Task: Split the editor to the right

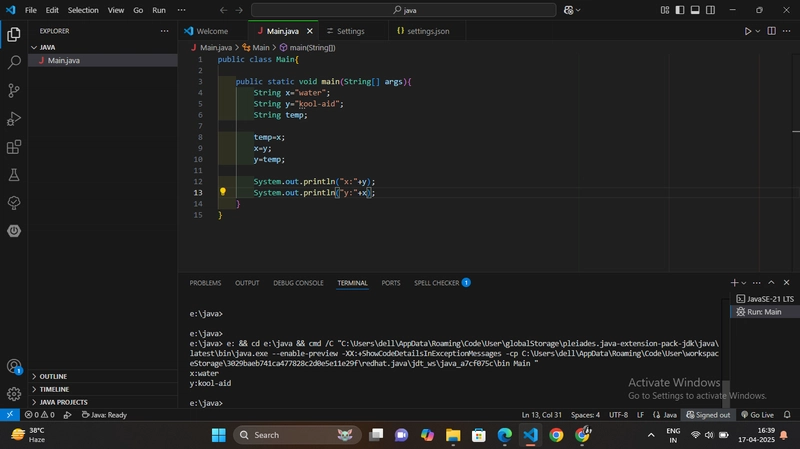Action: click(x=771, y=31)
